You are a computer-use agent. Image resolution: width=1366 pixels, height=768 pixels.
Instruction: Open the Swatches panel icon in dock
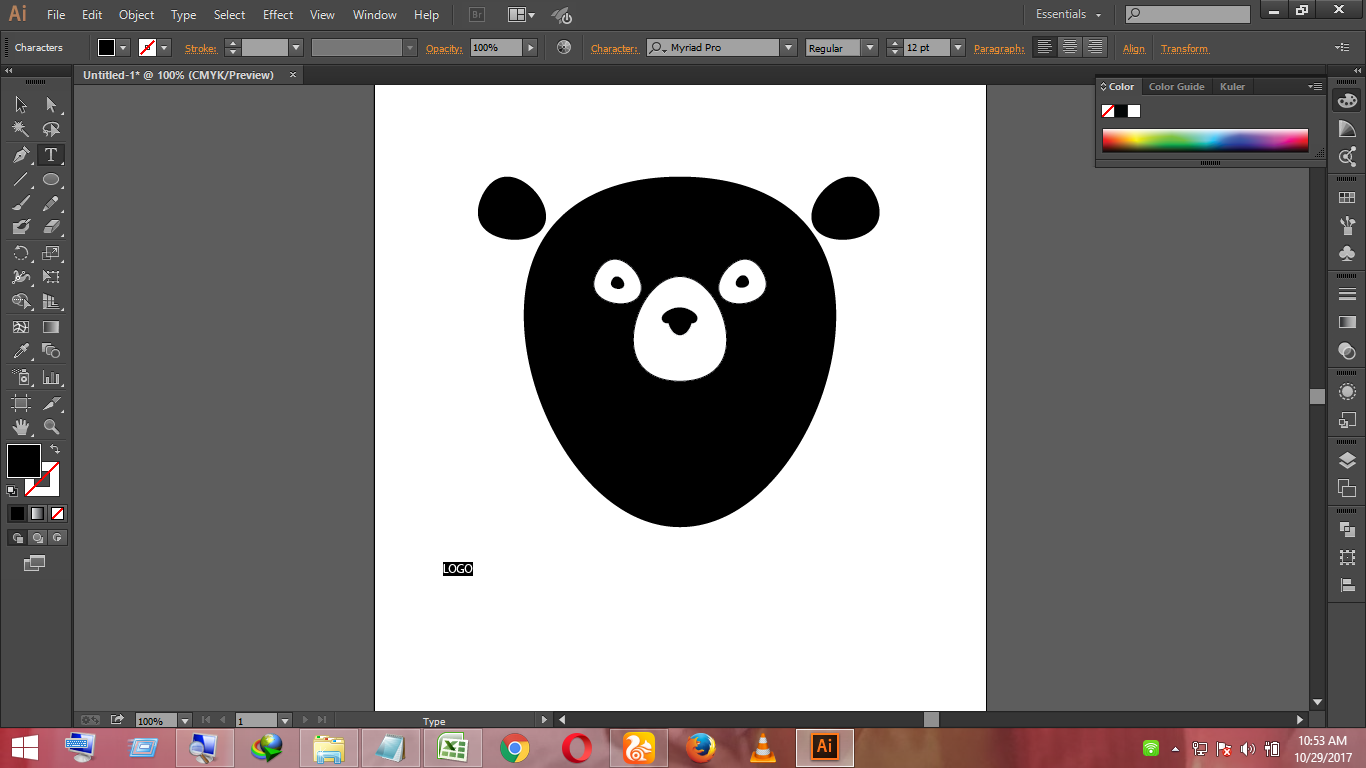(x=1347, y=198)
